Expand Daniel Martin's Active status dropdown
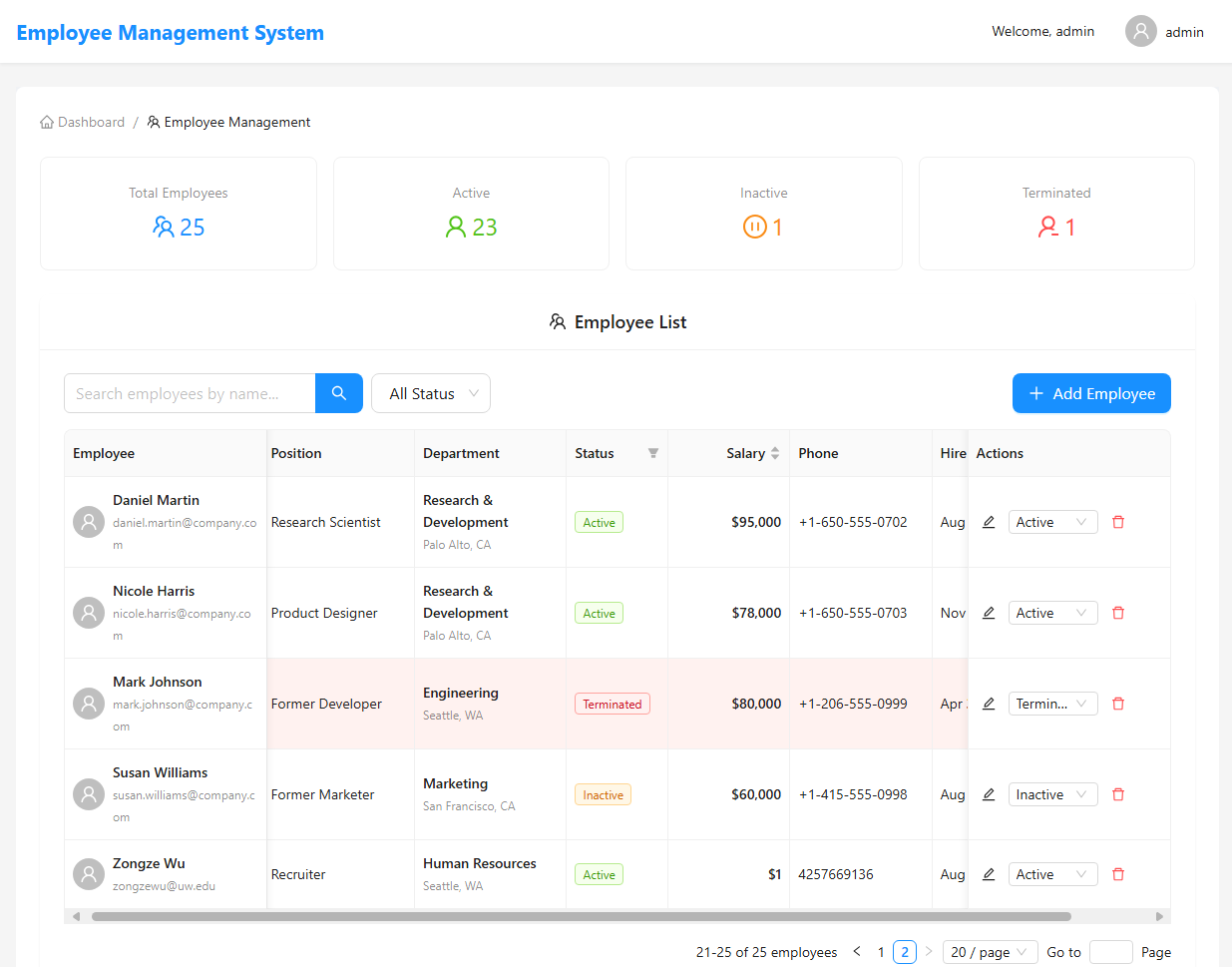Image resolution: width=1232 pixels, height=967 pixels. coord(1051,522)
